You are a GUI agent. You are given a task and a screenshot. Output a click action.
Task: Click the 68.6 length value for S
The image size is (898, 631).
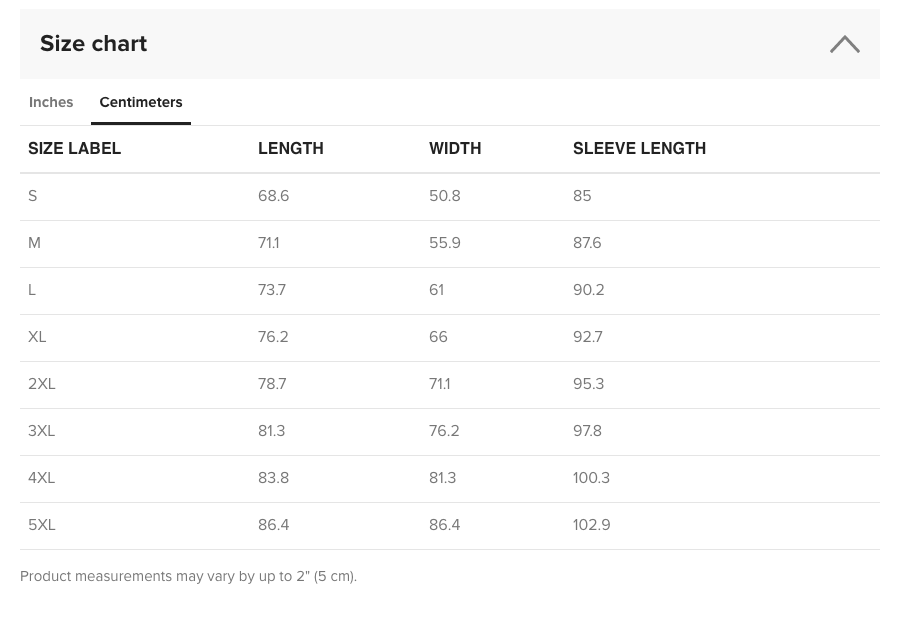(x=273, y=196)
